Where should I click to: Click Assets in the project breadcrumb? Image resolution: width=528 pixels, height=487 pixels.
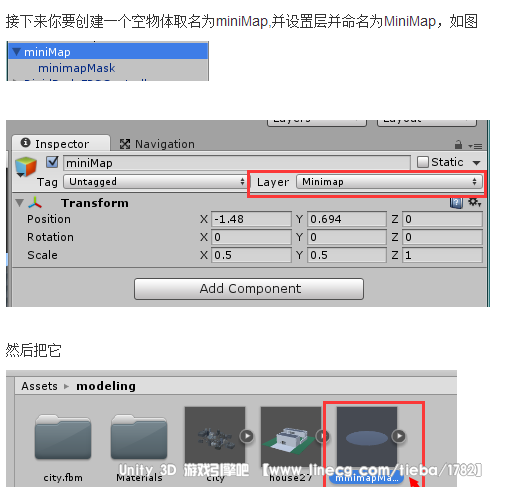point(39,386)
